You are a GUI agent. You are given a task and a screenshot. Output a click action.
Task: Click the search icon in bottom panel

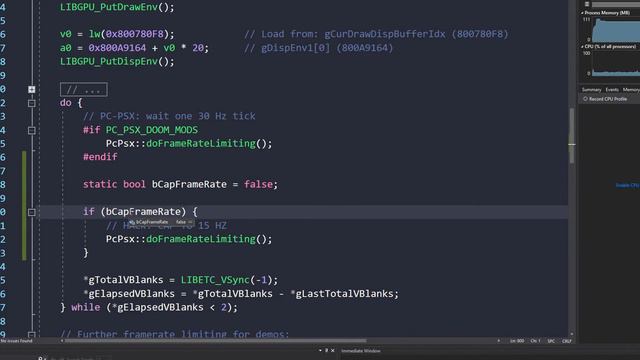coord(42,358)
